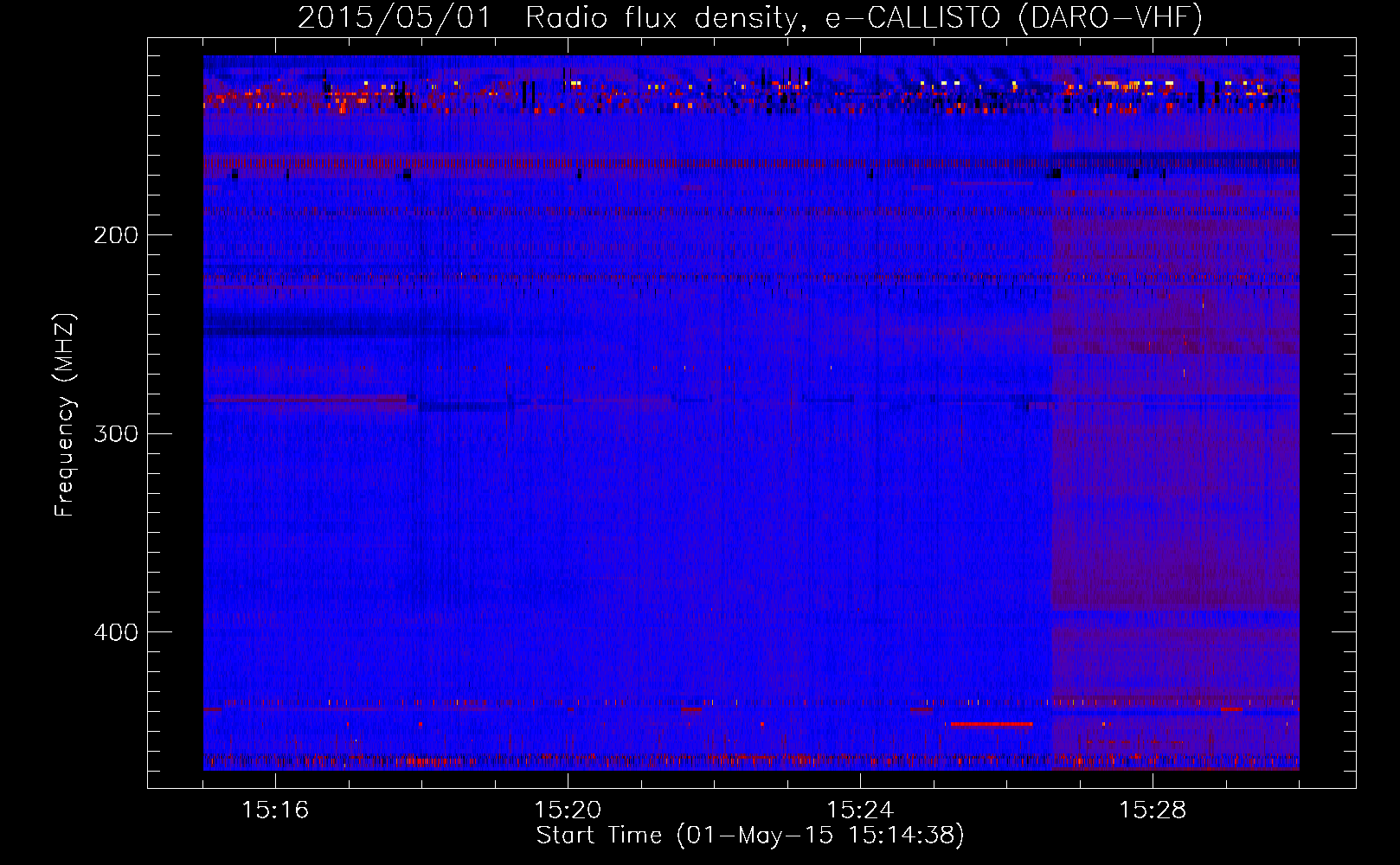This screenshot has height=865, width=1400.
Task: Click the 'Start Time (01-May-15 15:14:38)' axis label
Action: pos(750,836)
